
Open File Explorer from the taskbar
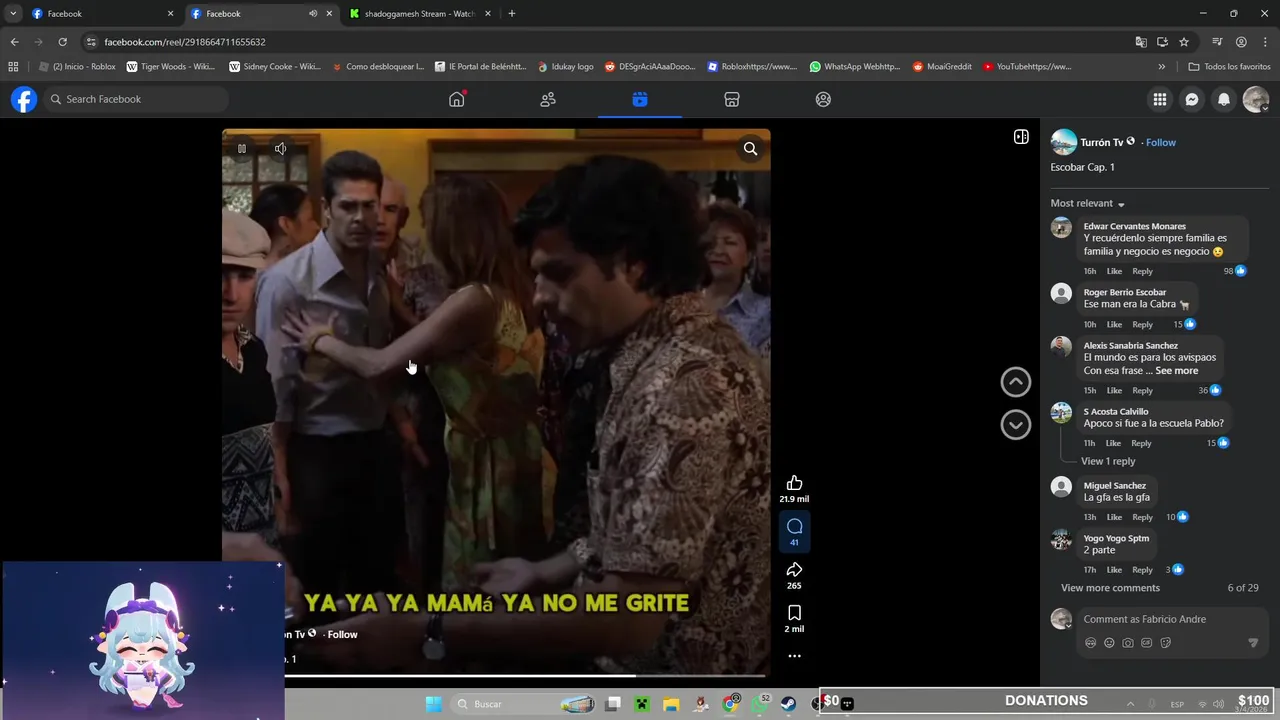pyautogui.click(x=671, y=704)
